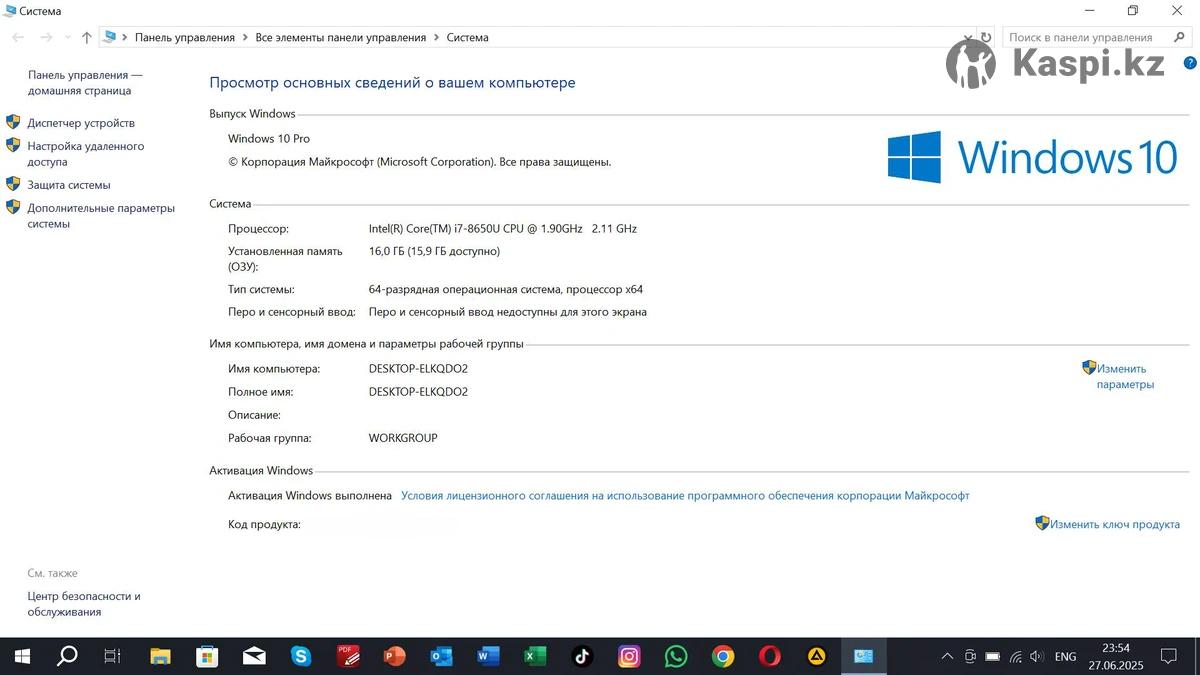Open Microsoft Store taskbar icon
Screen dimensions: 1200x675
pyautogui.click(x=207, y=657)
